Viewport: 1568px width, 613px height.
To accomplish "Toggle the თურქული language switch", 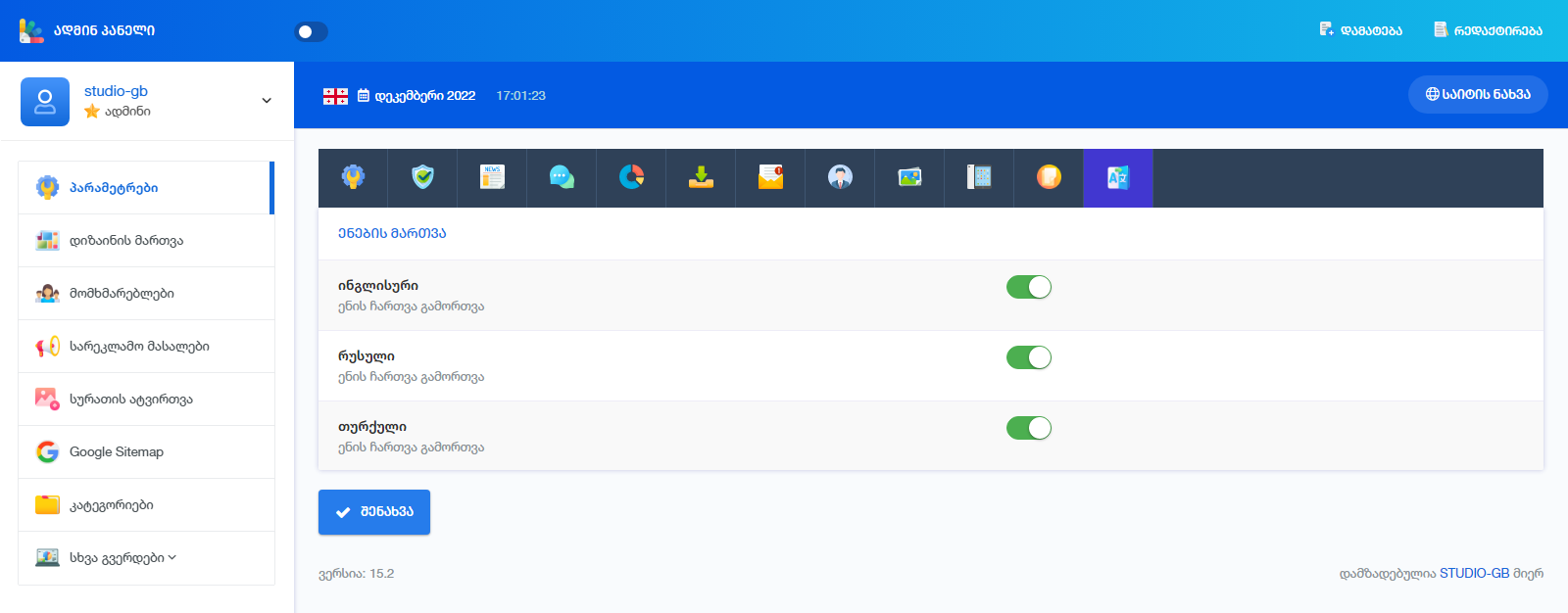I will 1028,428.
